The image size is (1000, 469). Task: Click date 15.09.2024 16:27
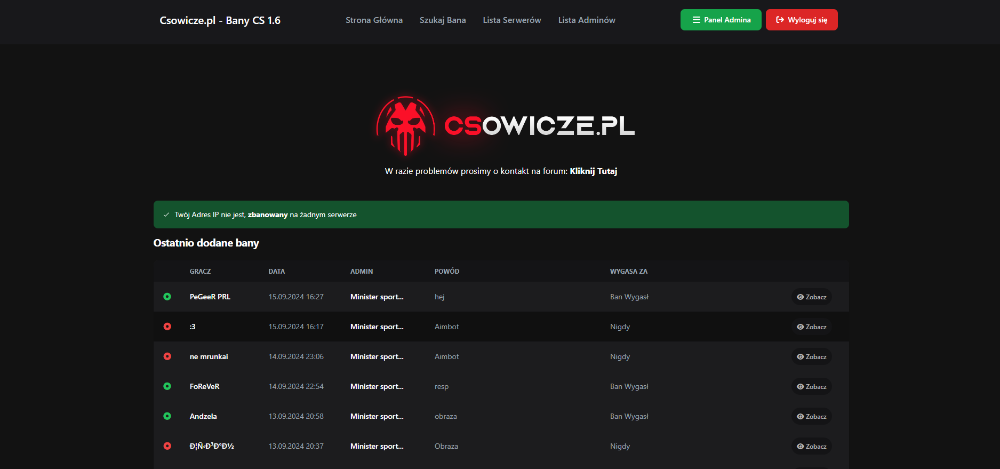tap(296, 297)
